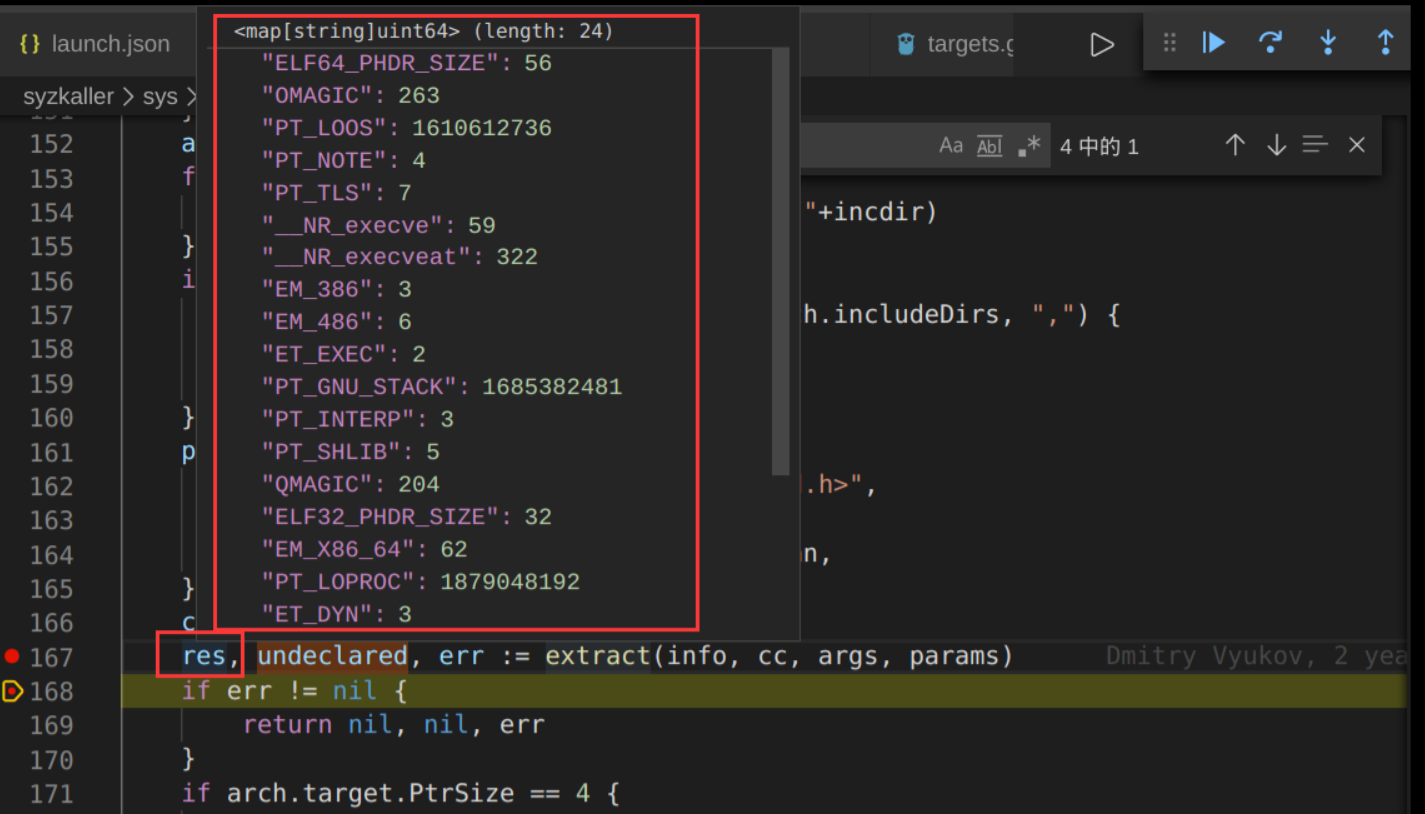Select the "ET_DYN": 3 entry
Screen dimensions: 1425x814
pyautogui.click(x=337, y=613)
